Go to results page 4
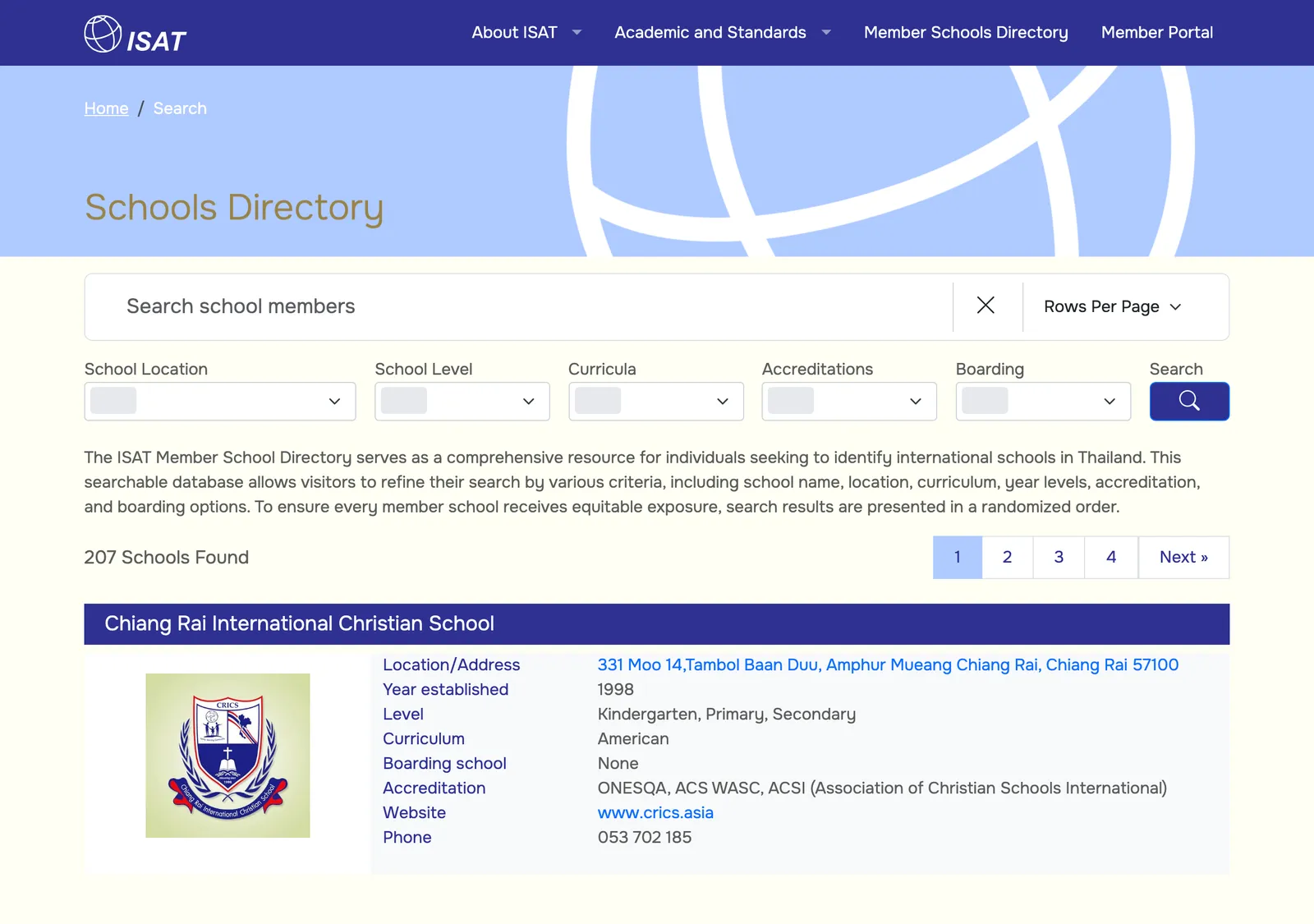Image resolution: width=1314 pixels, height=924 pixels. 1111,557
